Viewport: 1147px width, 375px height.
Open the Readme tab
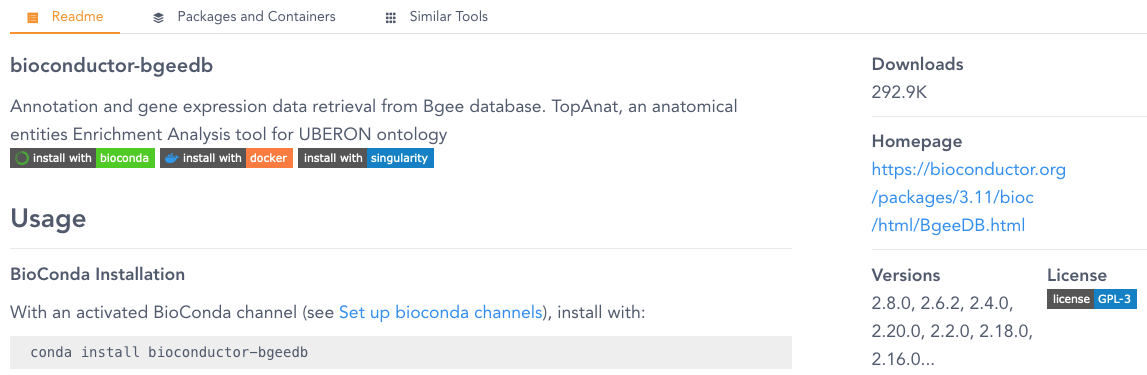tap(65, 17)
